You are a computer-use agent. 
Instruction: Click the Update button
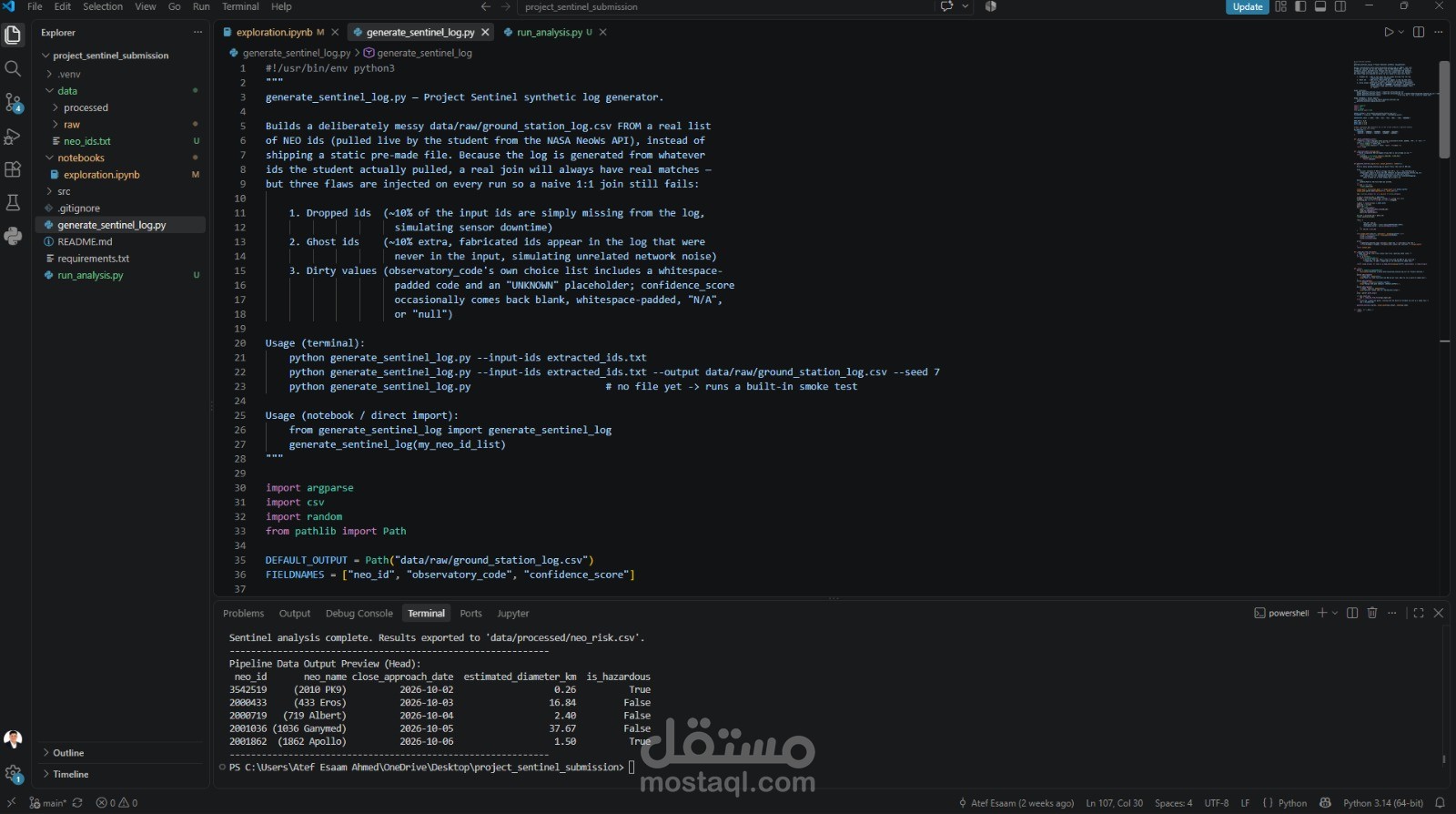click(x=1248, y=6)
